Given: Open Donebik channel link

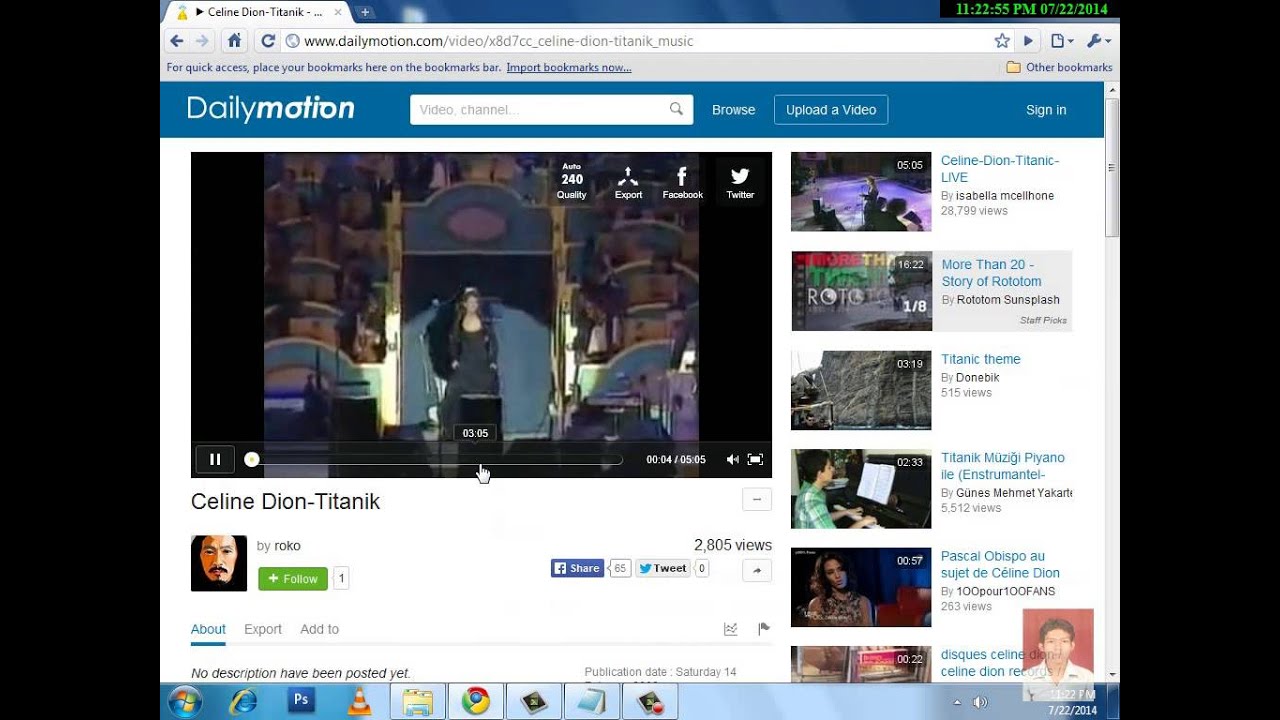Looking at the screenshot, I should [978, 378].
